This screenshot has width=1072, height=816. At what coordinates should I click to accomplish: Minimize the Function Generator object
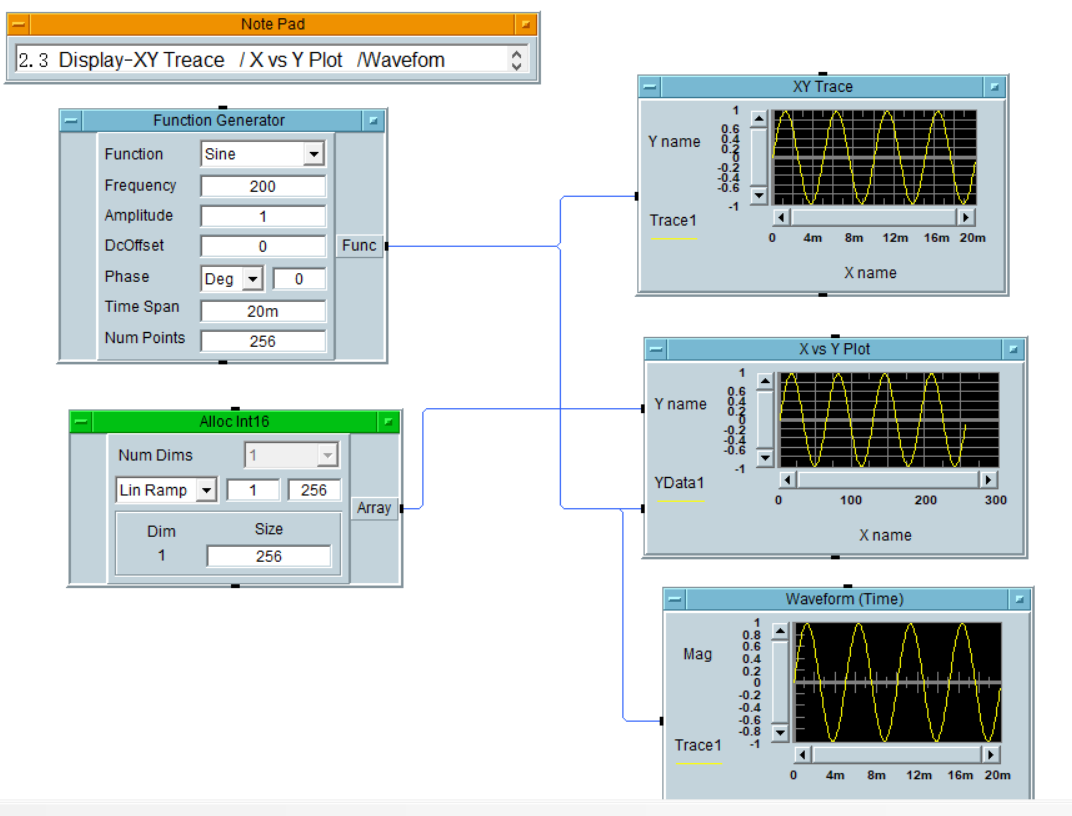pos(70,120)
